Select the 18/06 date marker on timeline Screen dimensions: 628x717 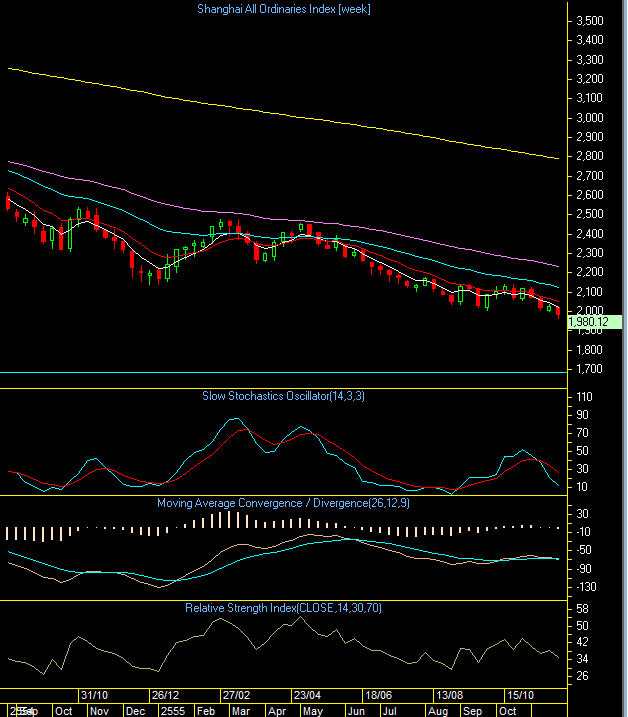point(377,695)
